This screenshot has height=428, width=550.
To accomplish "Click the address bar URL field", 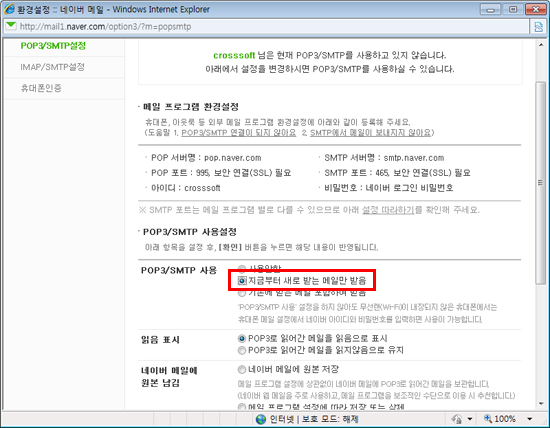I will point(273,27).
